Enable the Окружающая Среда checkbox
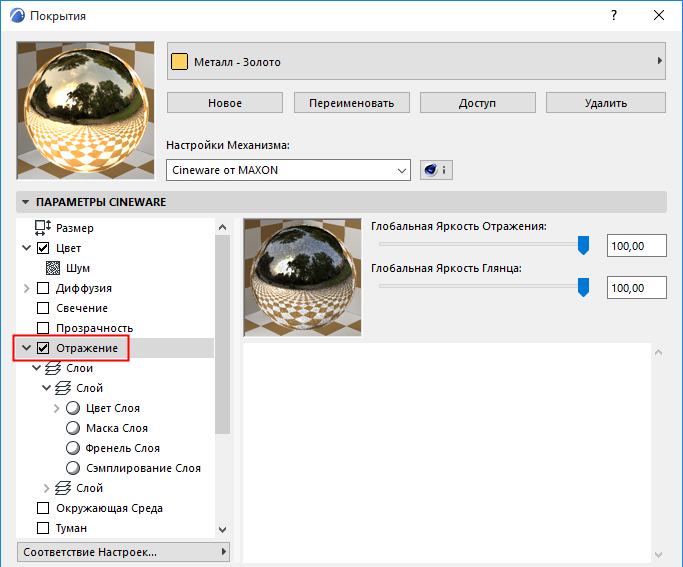 pyautogui.click(x=43, y=508)
